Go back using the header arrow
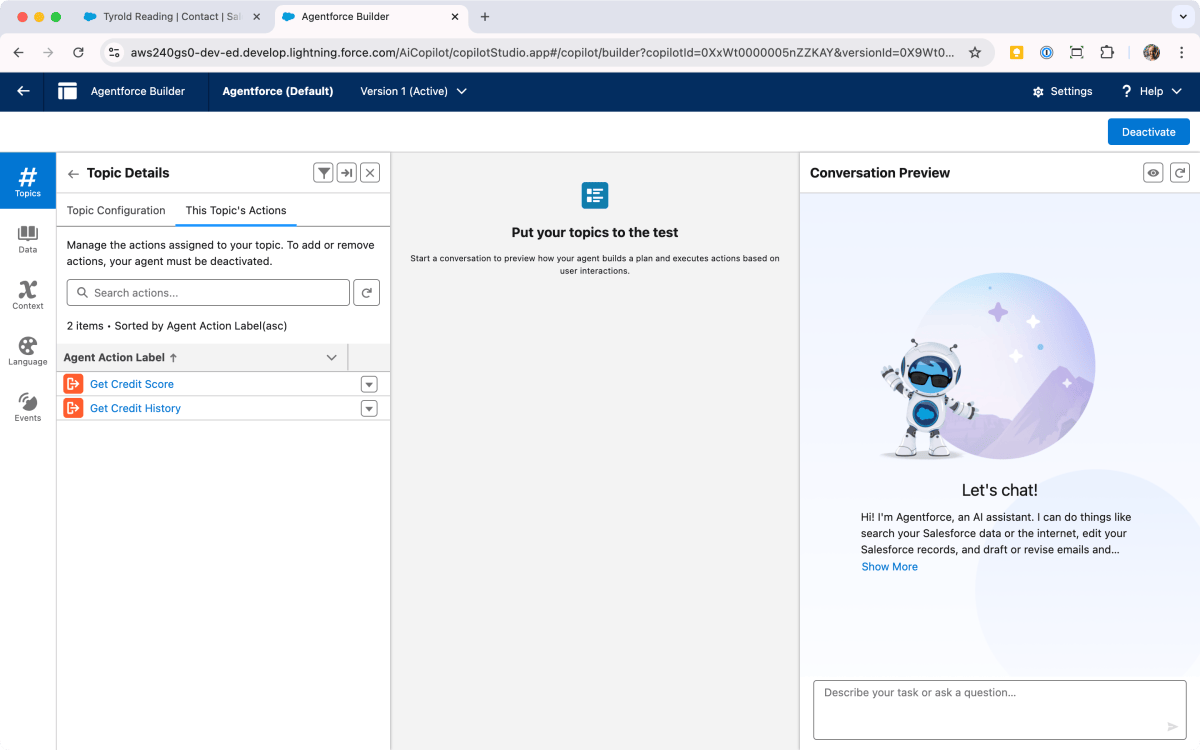1200x750 pixels. click(23, 91)
